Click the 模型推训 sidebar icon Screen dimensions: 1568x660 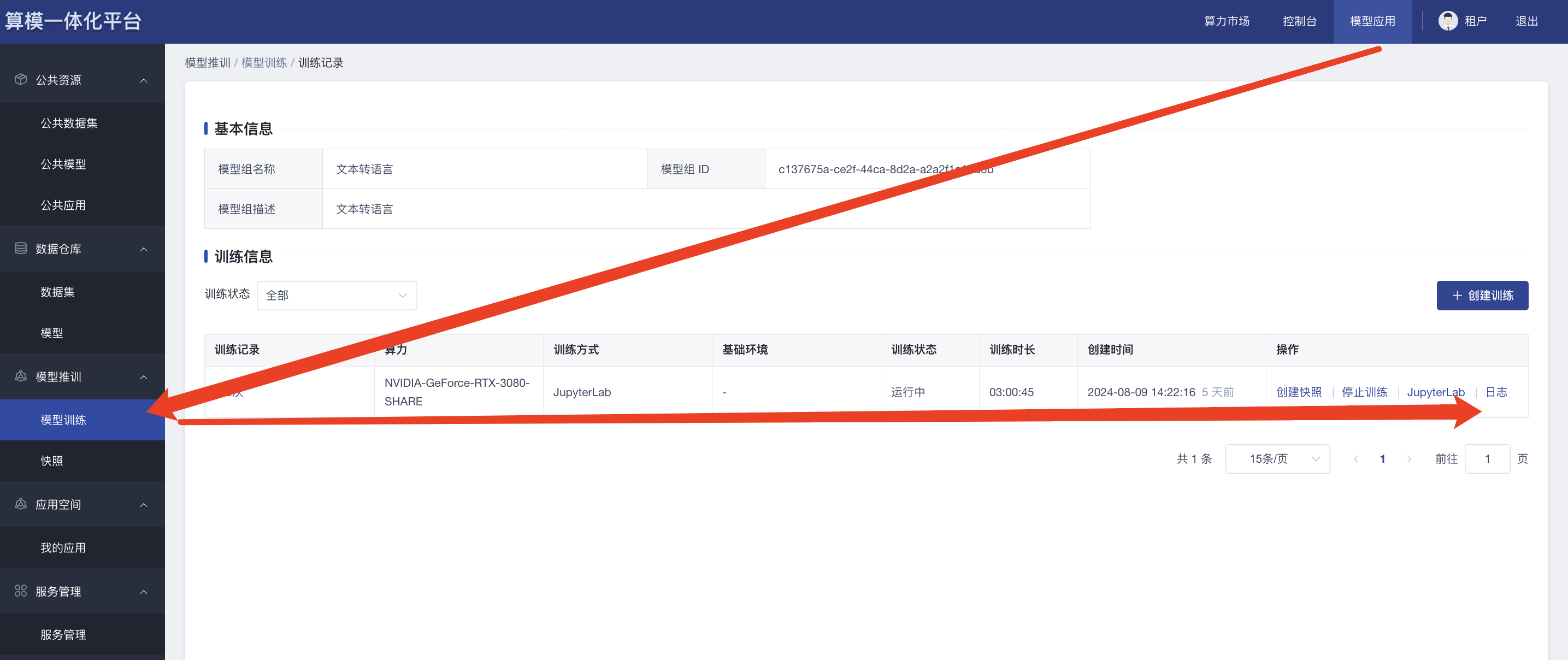click(21, 376)
